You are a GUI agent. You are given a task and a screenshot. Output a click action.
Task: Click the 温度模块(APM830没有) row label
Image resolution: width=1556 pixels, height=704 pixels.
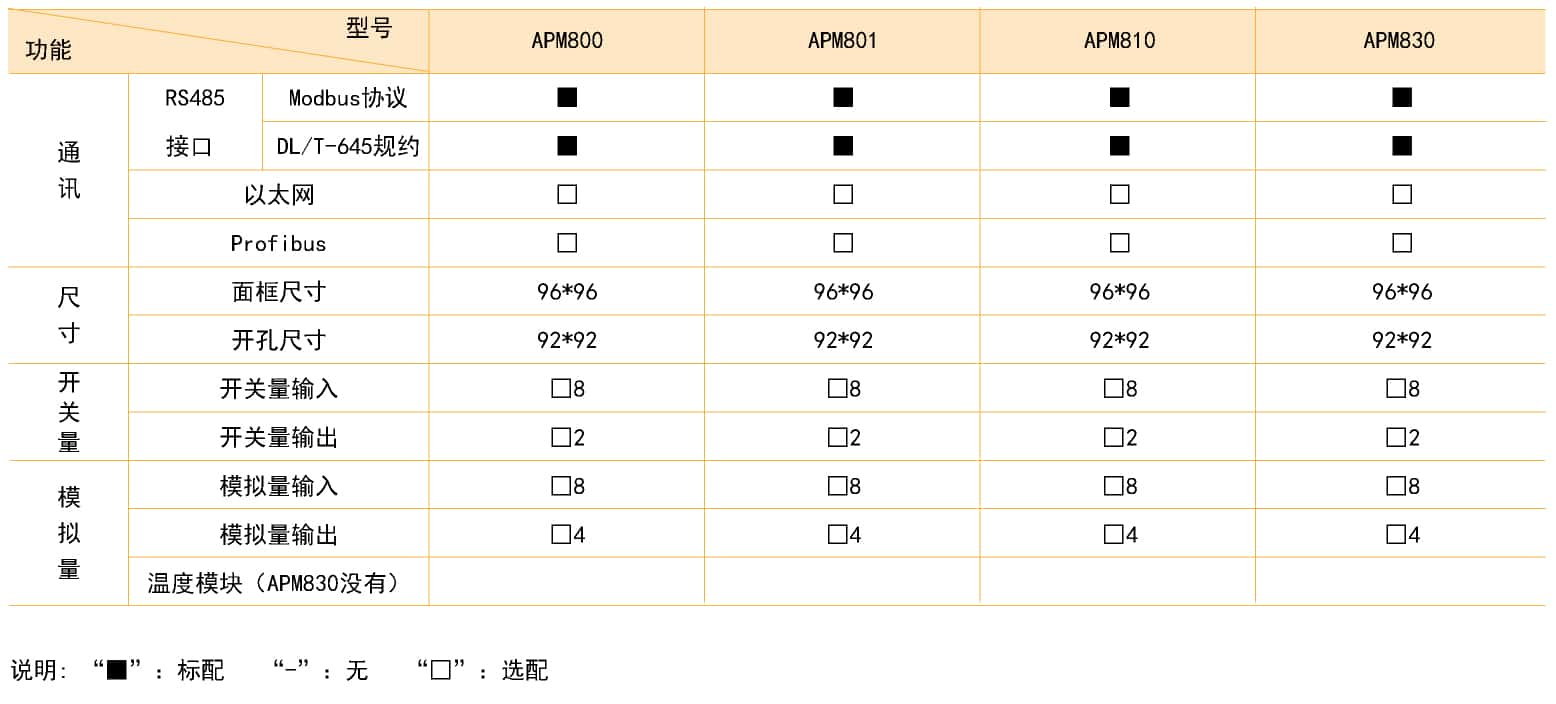coord(274,583)
